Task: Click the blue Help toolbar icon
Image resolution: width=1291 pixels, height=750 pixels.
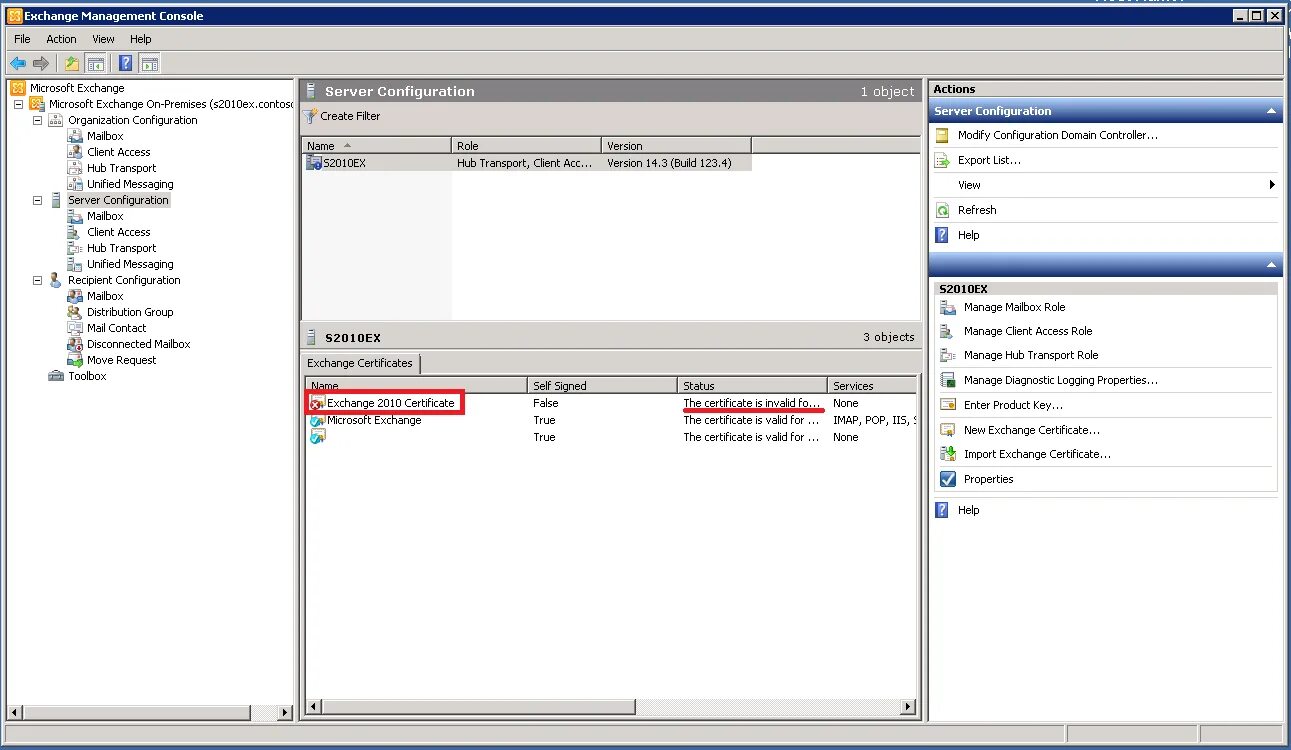Action: [125, 64]
